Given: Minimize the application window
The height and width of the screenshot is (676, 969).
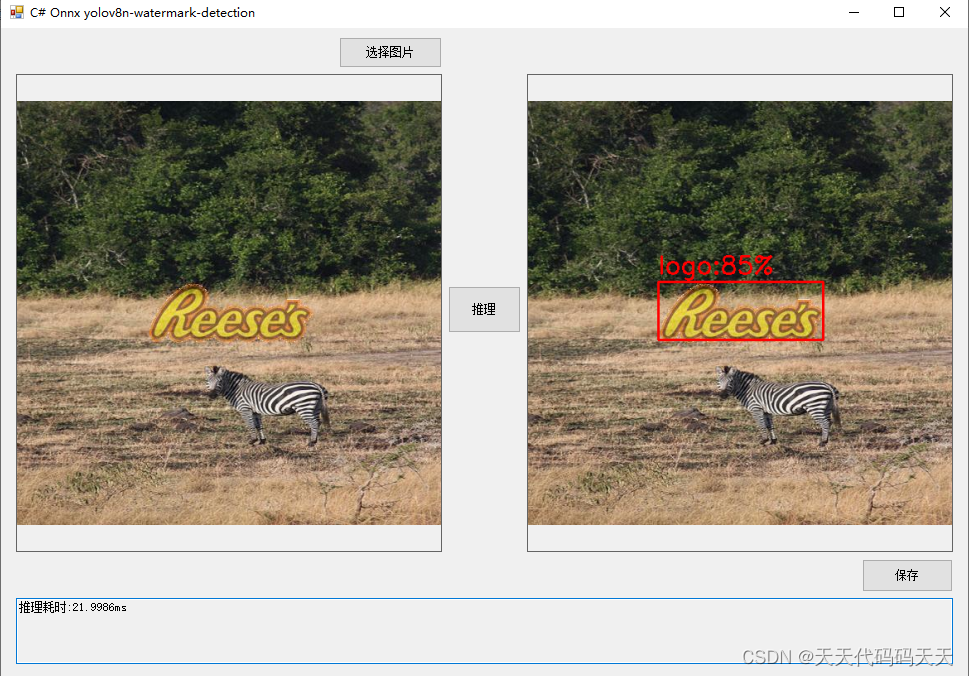Looking at the screenshot, I should tap(854, 12).
